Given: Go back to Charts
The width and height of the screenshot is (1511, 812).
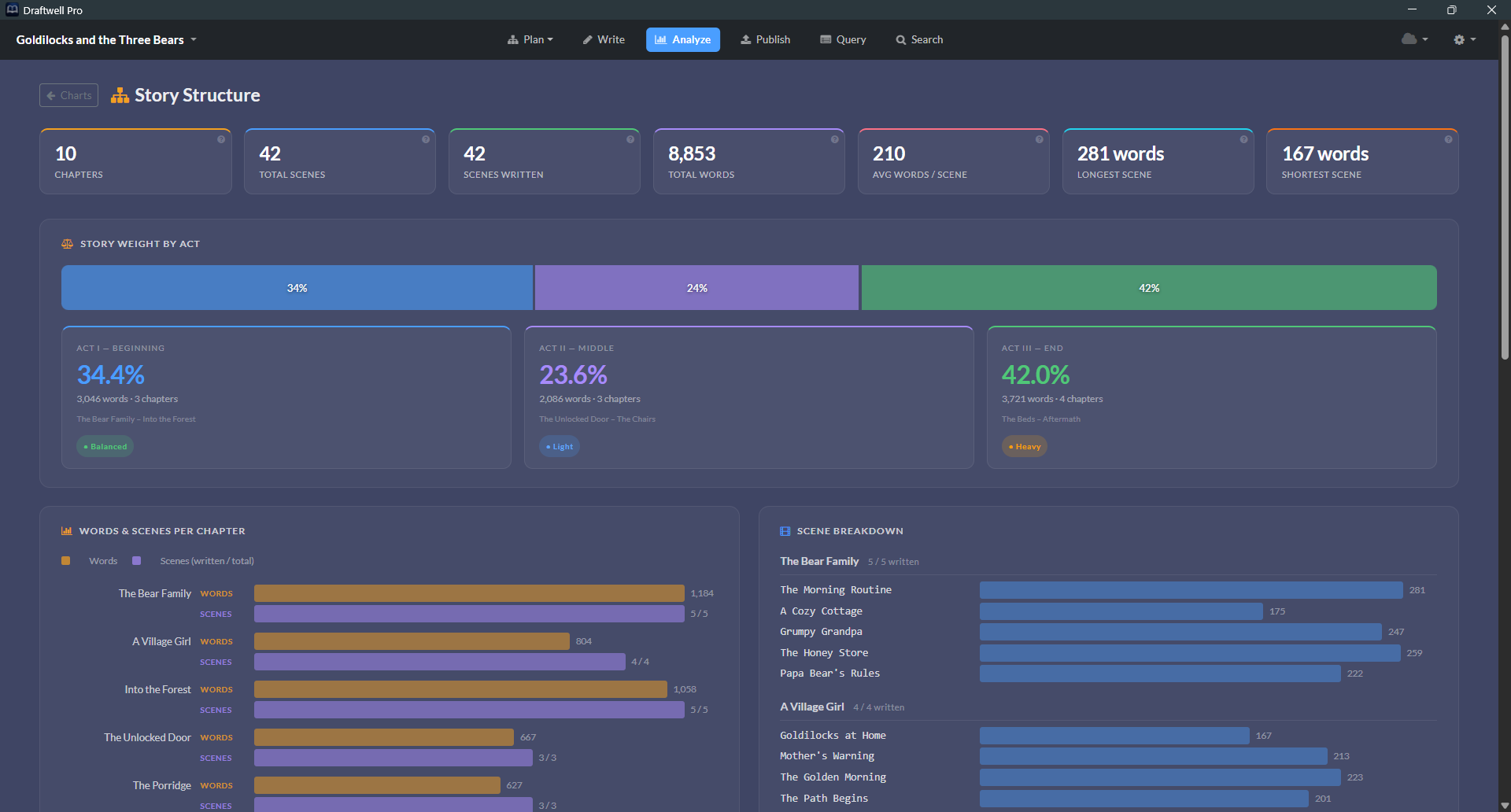Looking at the screenshot, I should [68, 95].
